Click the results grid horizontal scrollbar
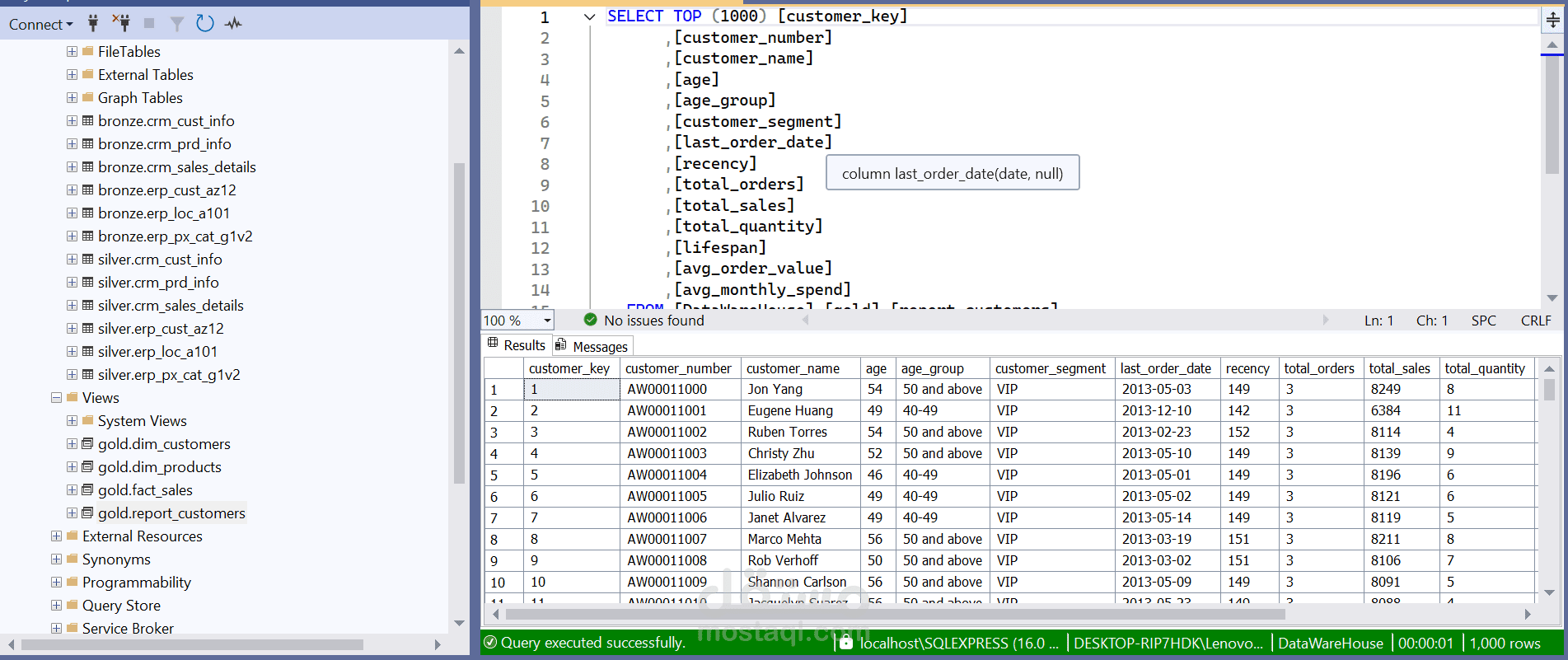1568x660 pixels. click(x=896, y=614)
